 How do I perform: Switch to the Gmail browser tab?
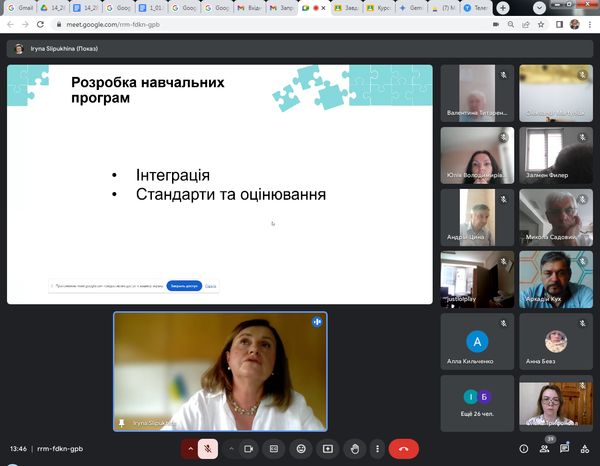22,7
